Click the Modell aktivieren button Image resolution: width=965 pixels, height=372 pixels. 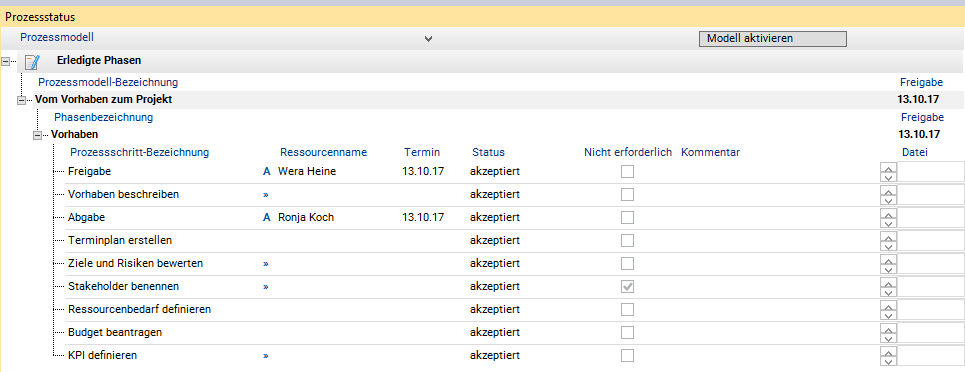pos(773,39)
